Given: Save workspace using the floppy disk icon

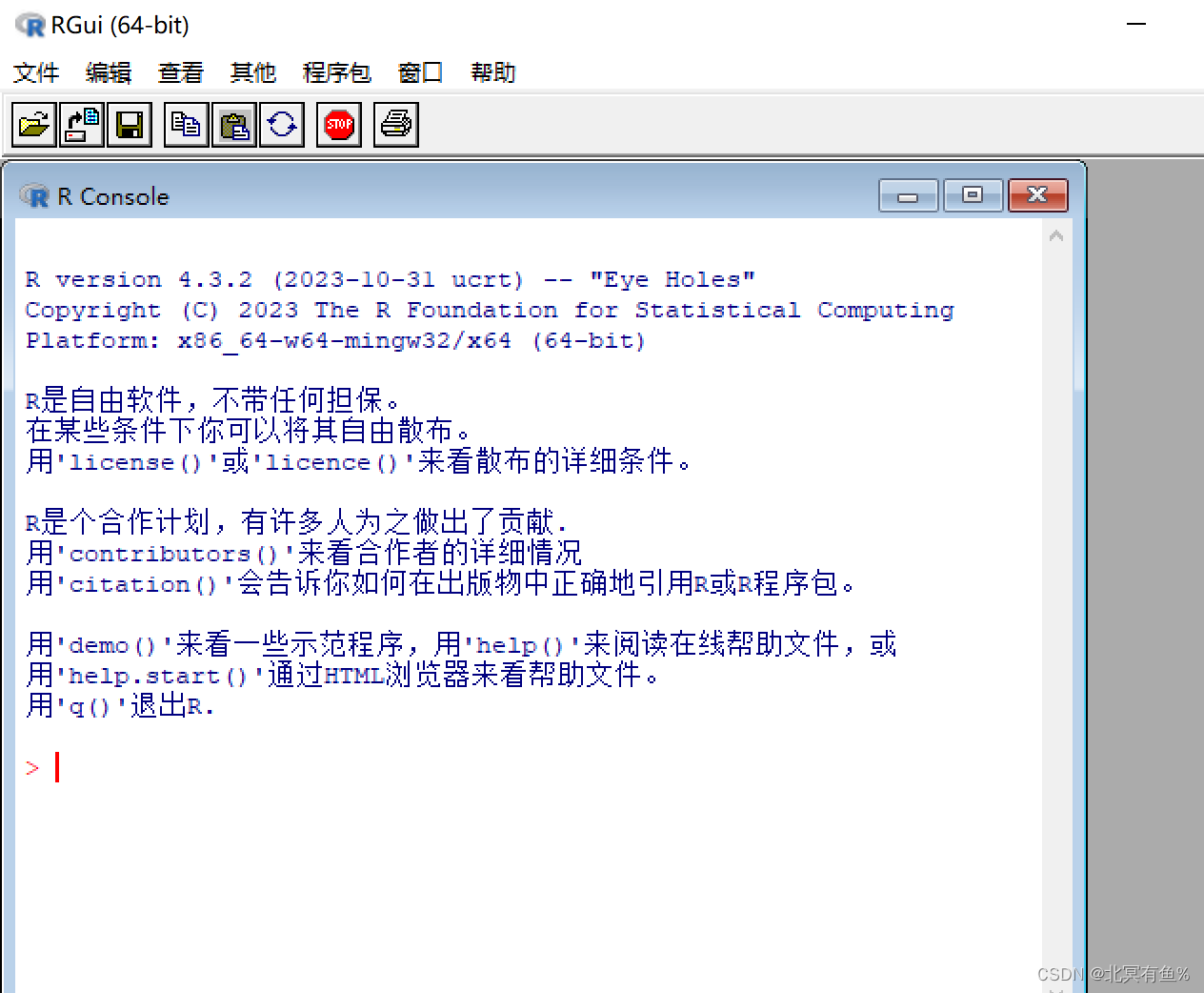Looking at the screenshot, I should click(x=130, y=125).
